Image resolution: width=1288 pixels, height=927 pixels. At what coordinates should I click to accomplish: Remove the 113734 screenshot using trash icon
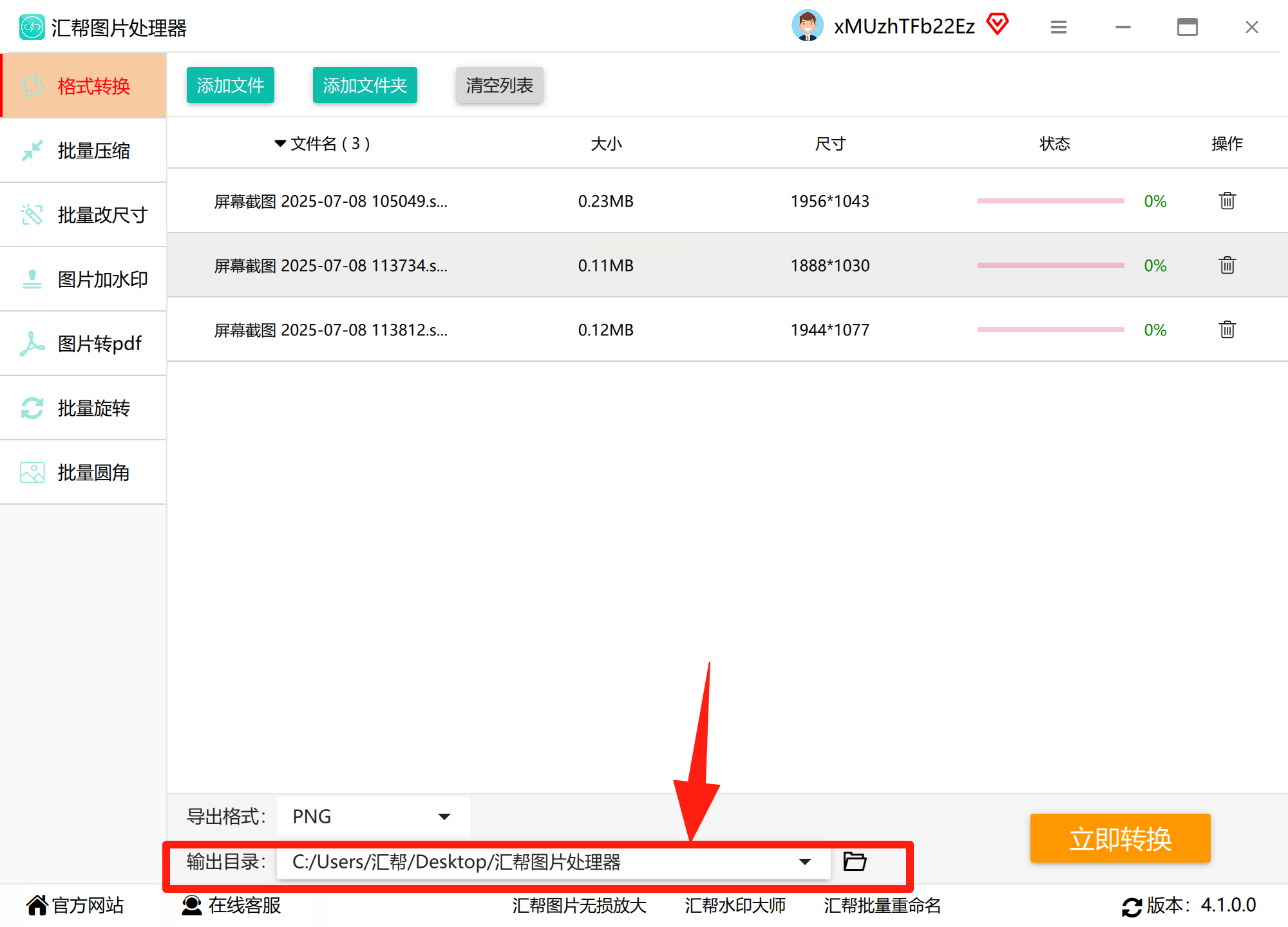[x=1227, y=265]
